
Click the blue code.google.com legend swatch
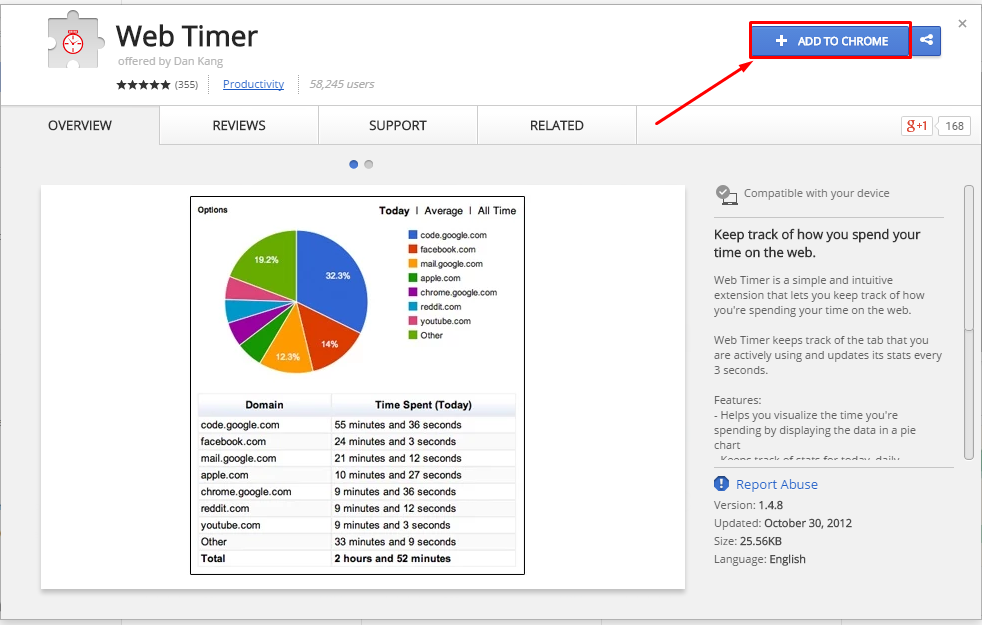tap(413, 235)
